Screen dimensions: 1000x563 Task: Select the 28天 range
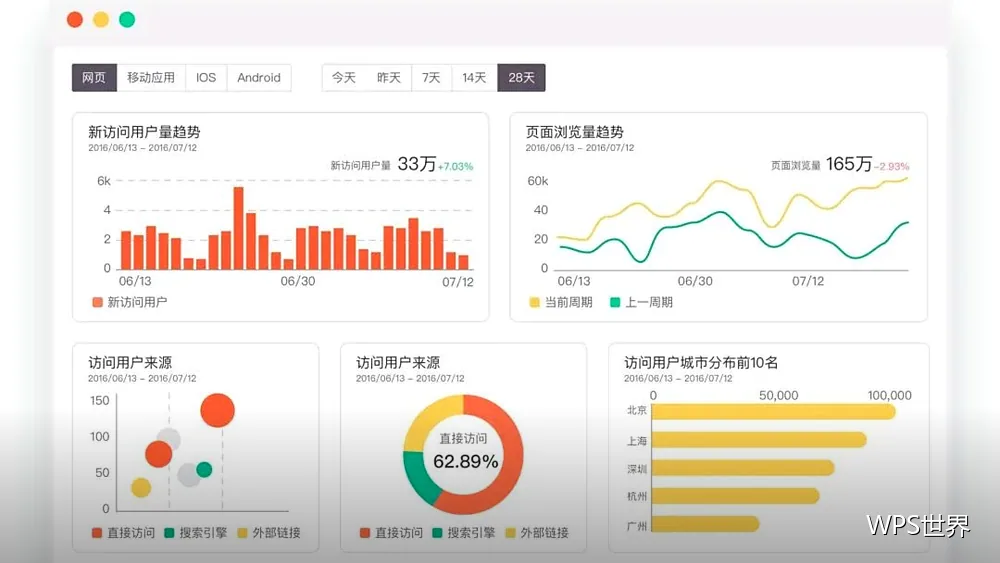coord(521,78)
